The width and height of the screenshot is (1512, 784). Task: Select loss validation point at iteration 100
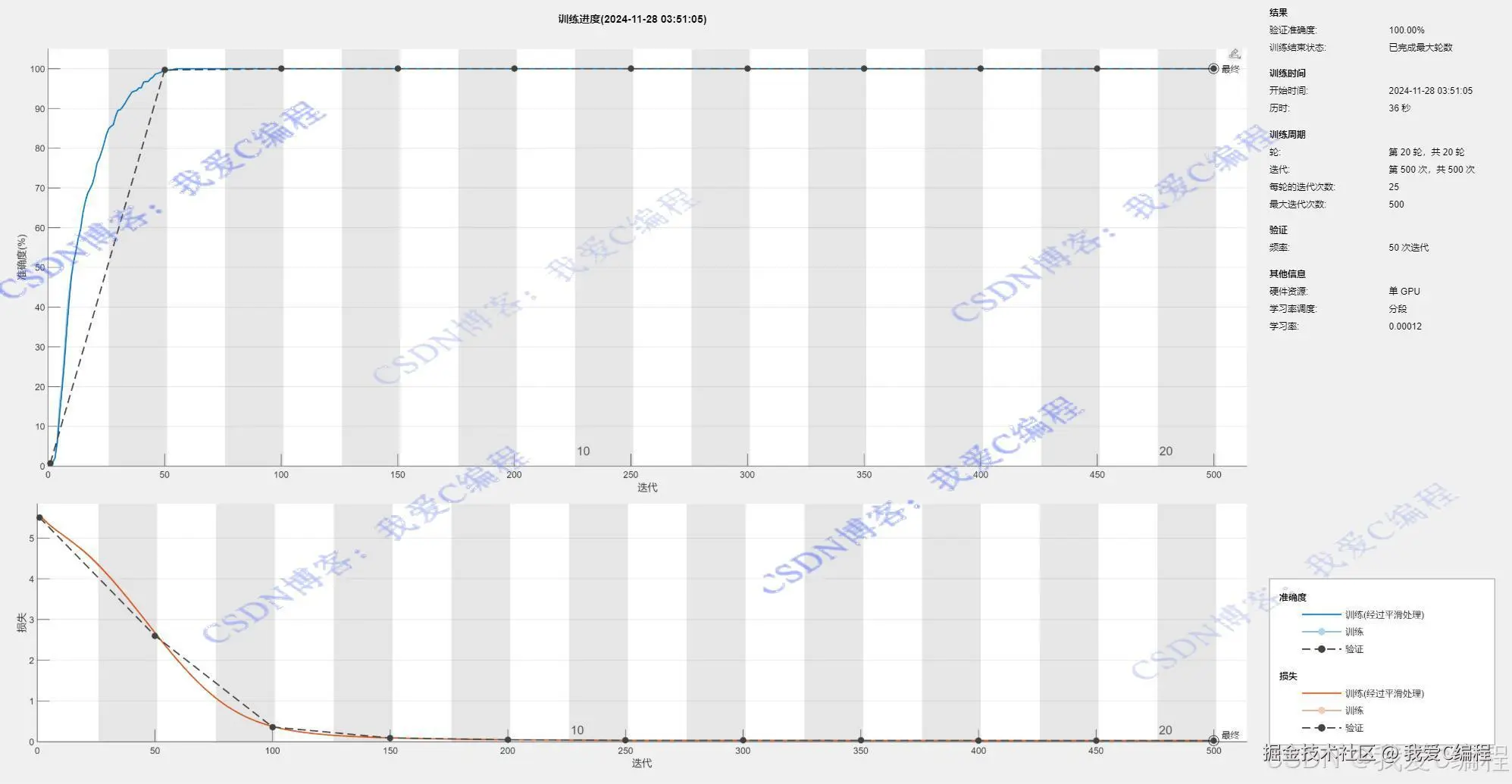click(273, 727)
